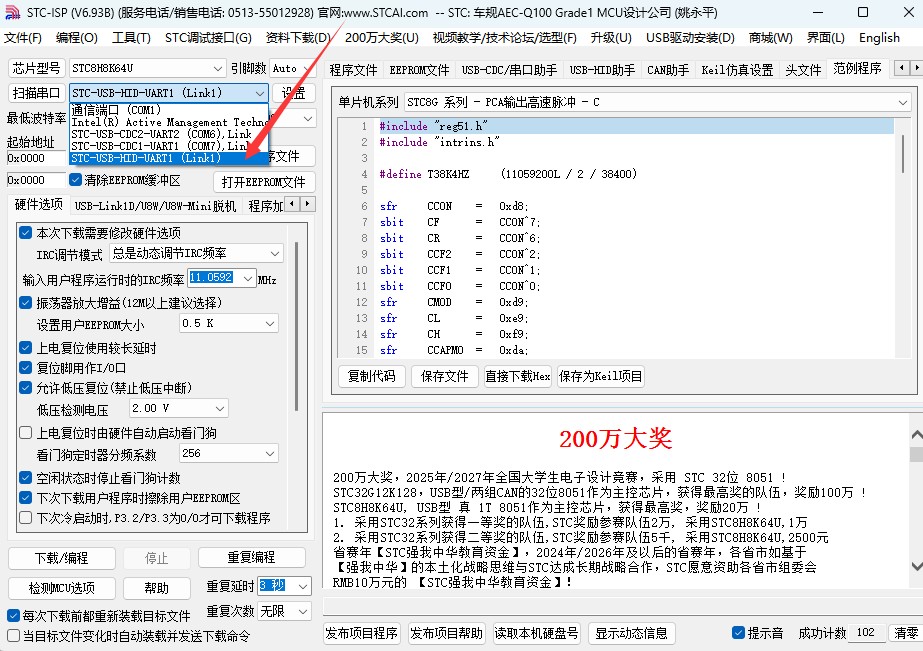Toggle 提示音 checkbox
923x651 pixels.
click(738, 633)
